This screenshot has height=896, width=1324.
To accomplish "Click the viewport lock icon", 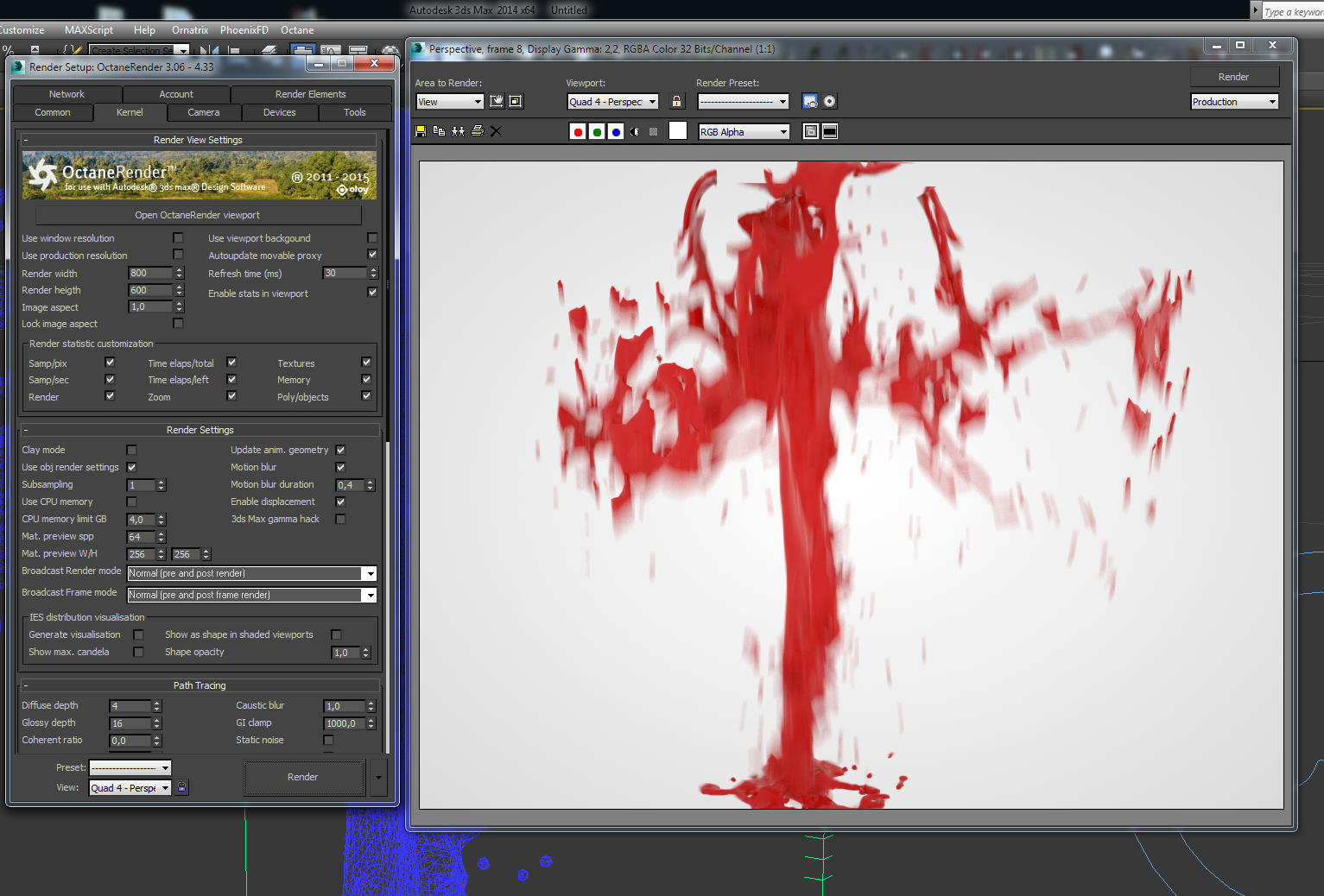I will tap(676, 102).
